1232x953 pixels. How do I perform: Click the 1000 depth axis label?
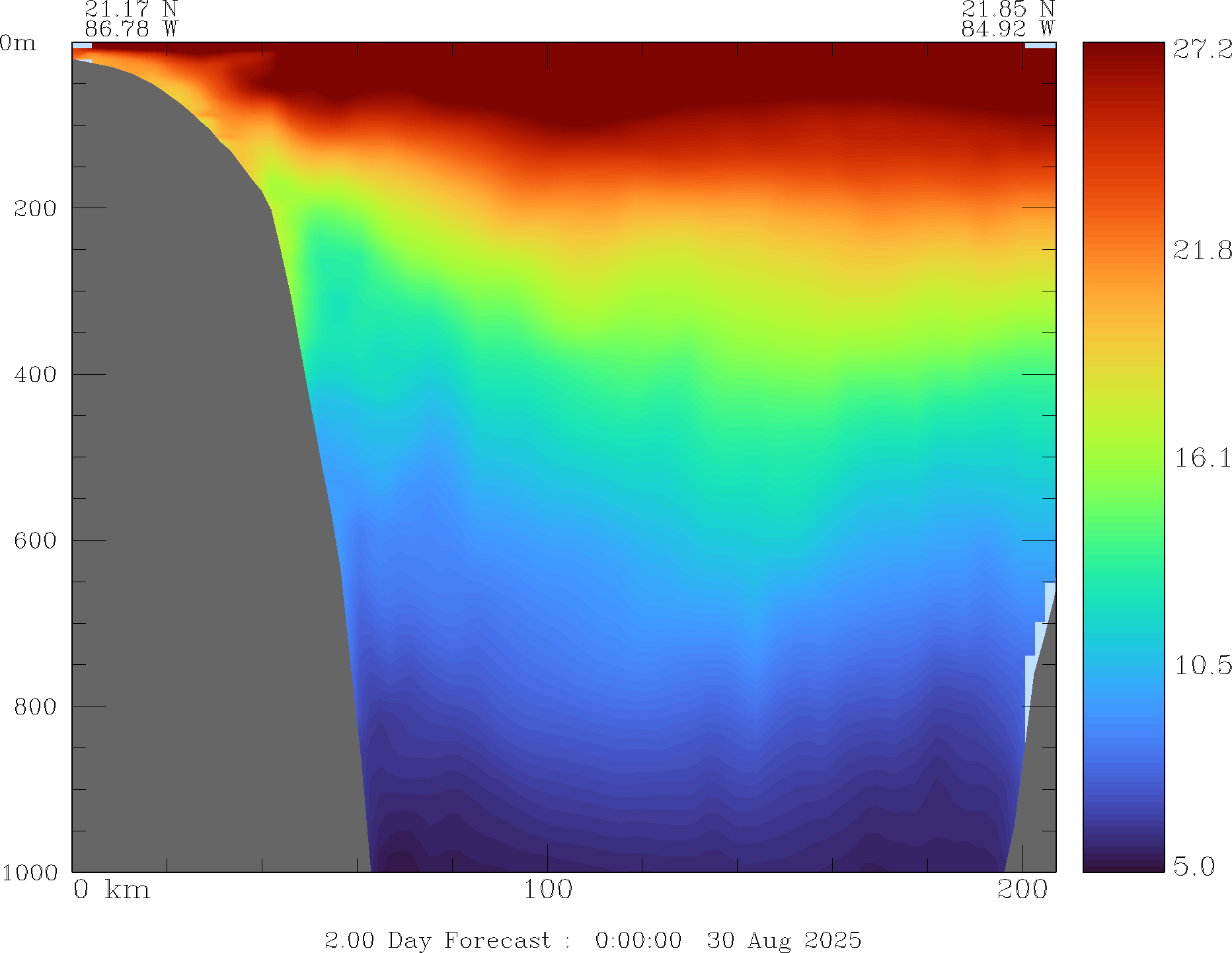pyautogui.click(x=30, y=872)
